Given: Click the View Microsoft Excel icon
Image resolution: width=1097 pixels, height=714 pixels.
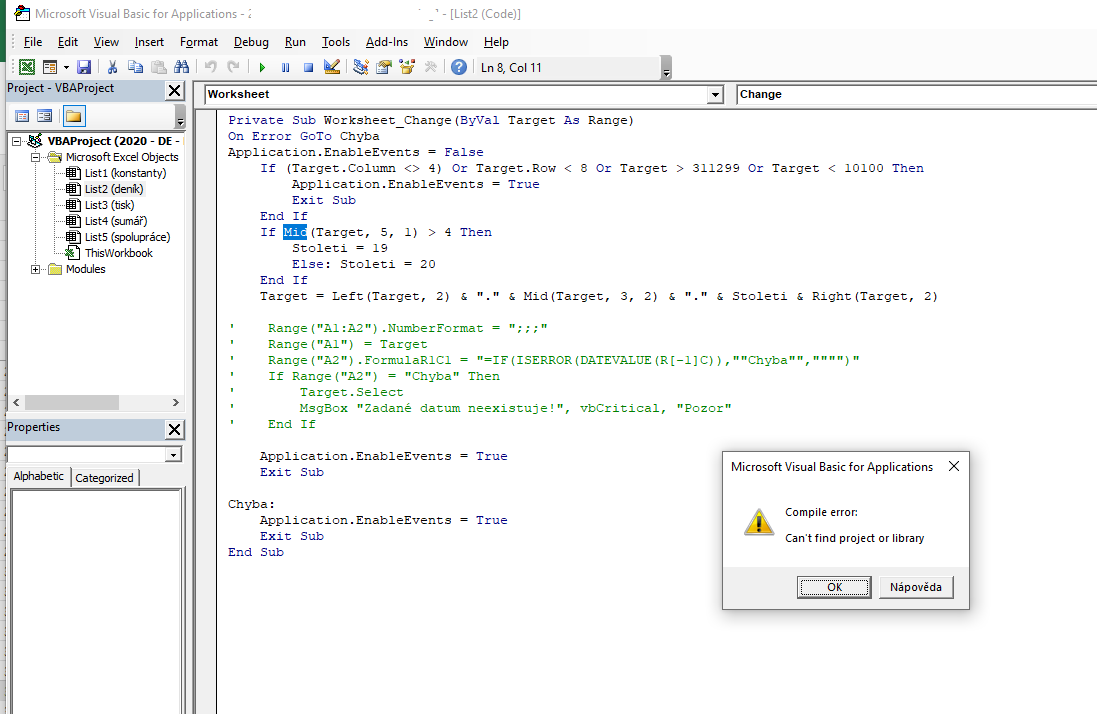Looking at the screenshot, I should [x=27, y=67].
